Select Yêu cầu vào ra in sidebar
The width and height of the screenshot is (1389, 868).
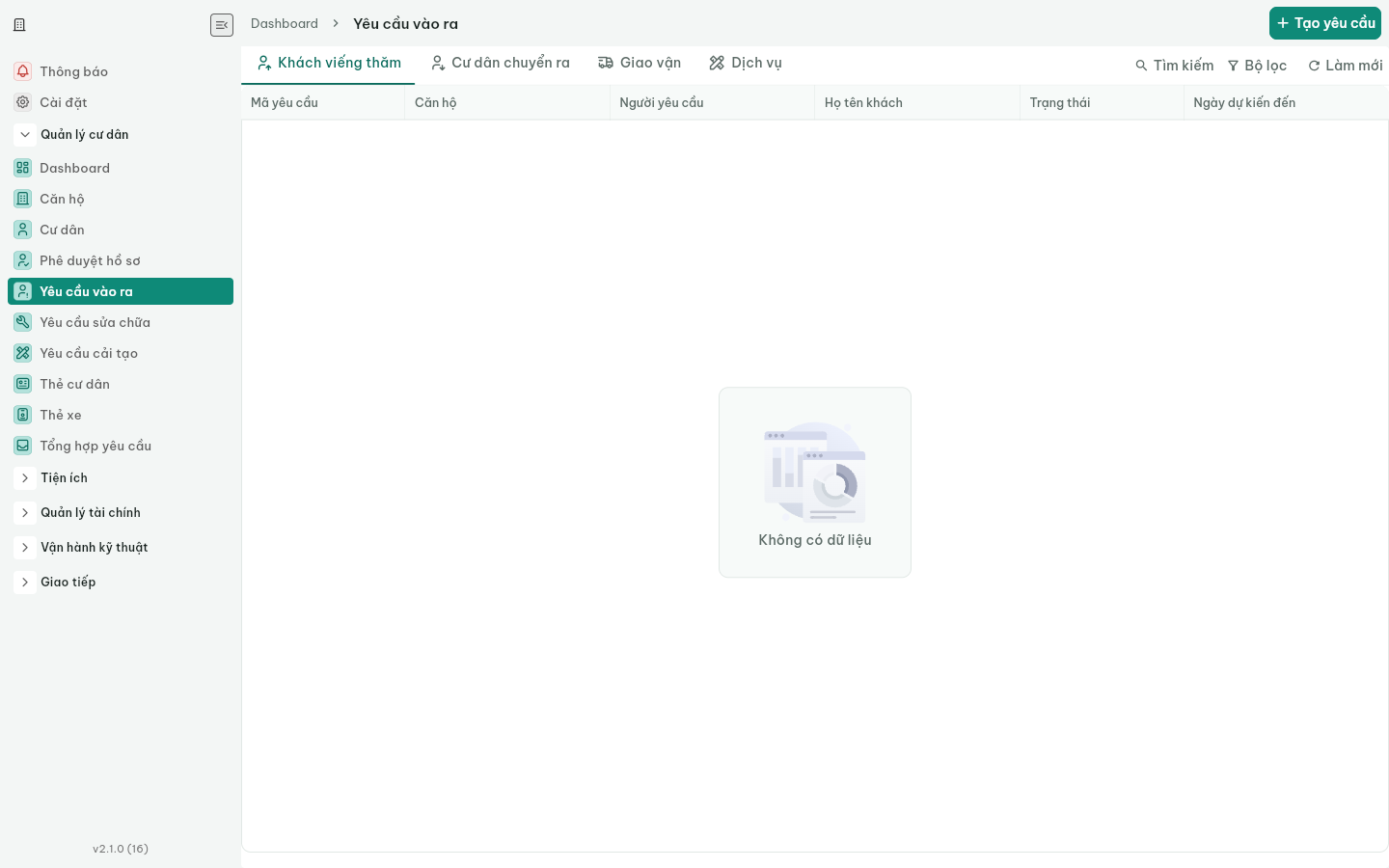coord(121,291)
